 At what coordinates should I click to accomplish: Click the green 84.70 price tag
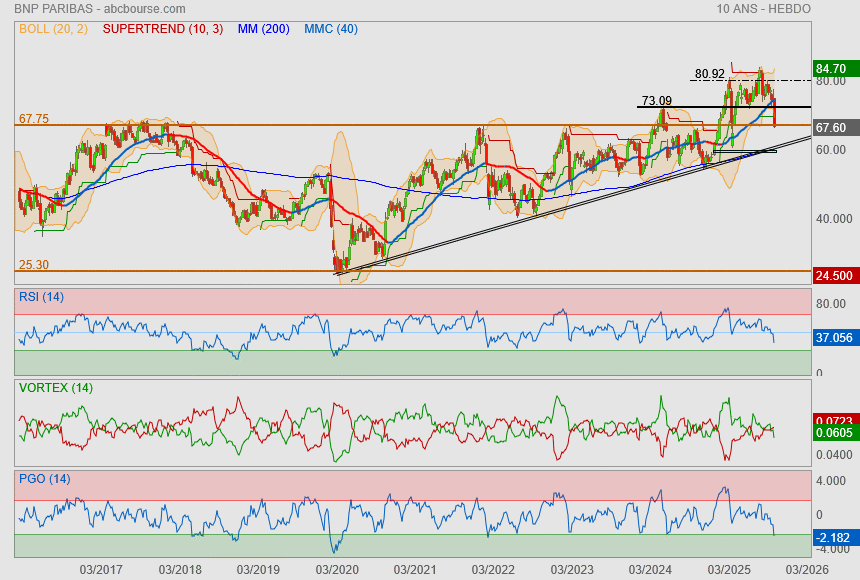(x=832, y=69)
